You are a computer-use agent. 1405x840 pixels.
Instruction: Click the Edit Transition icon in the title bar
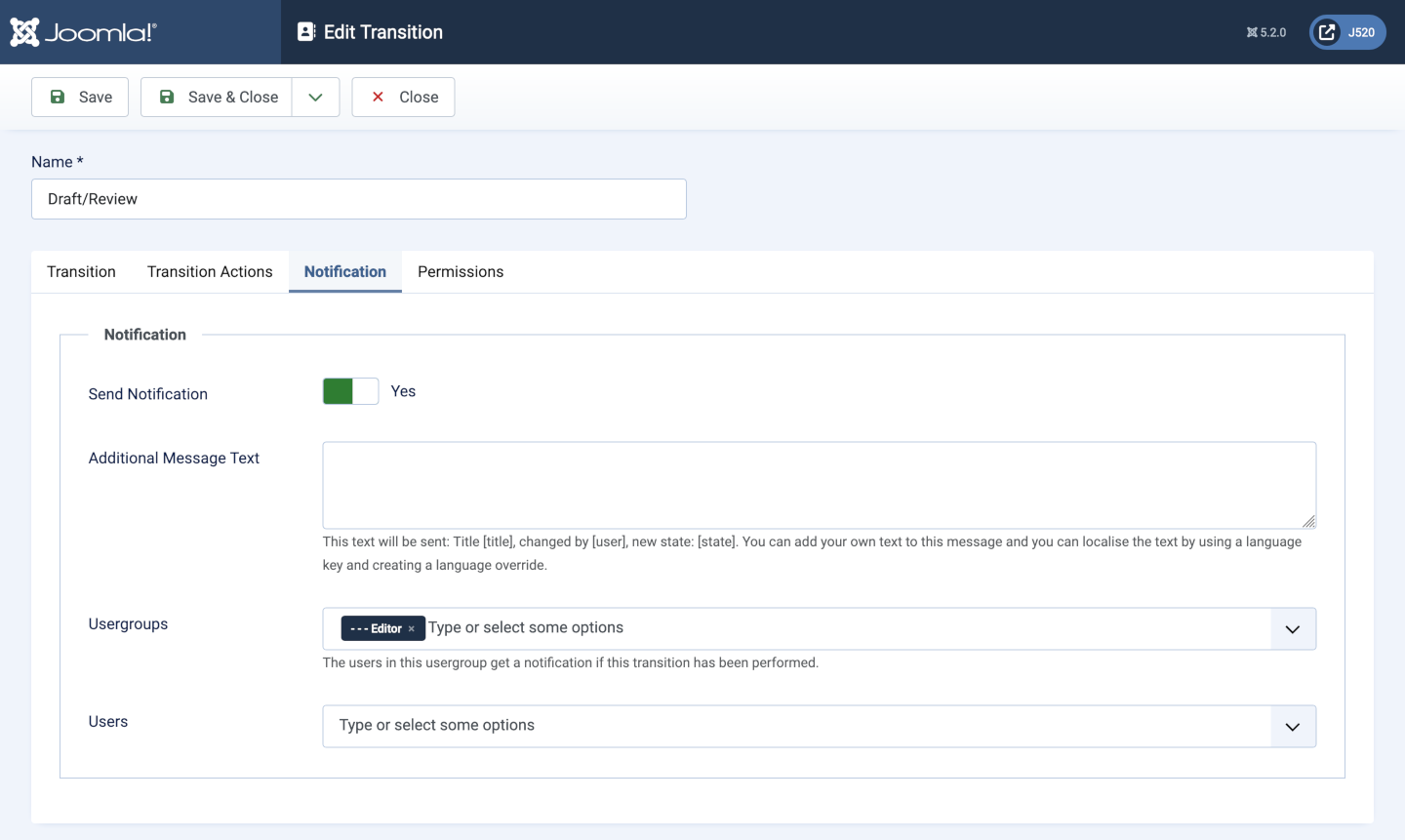click(305, 31)
